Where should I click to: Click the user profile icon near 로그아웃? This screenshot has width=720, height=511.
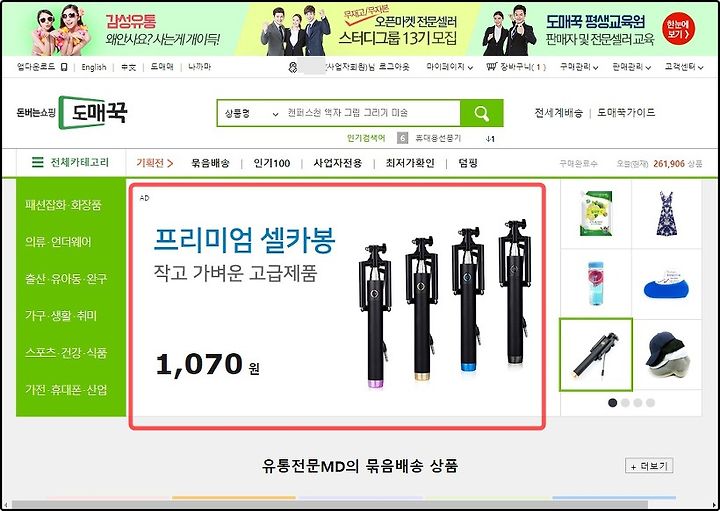(292, 67)
